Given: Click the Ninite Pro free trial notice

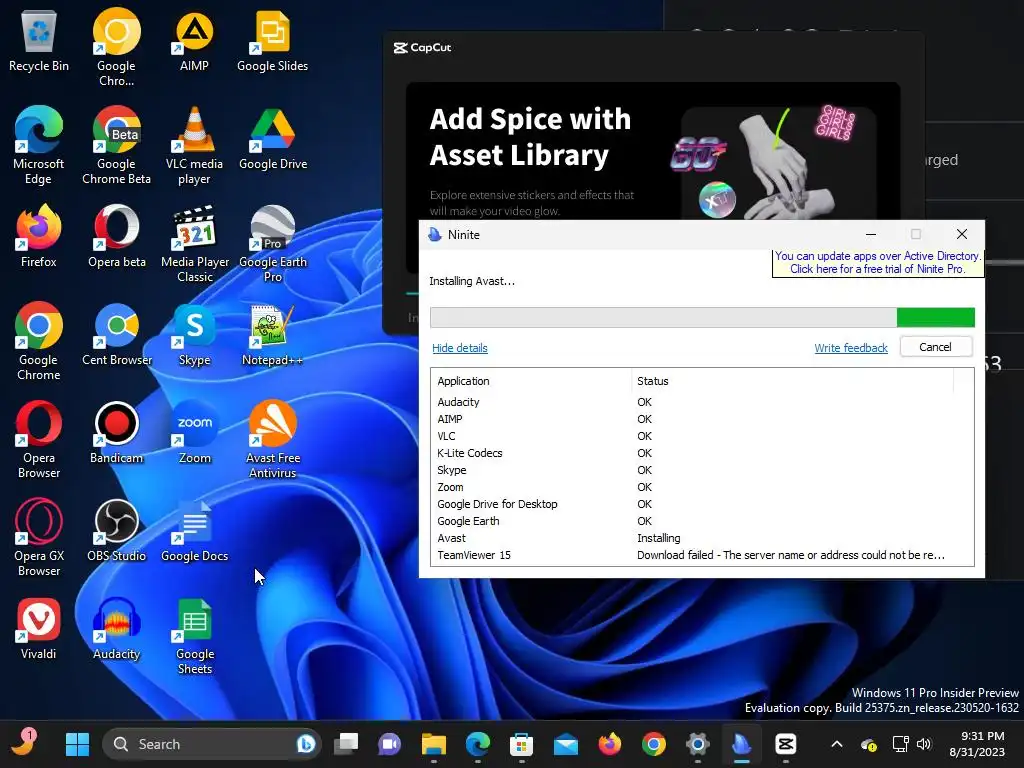Looking at the screenshot, I should tap(878, 263).
